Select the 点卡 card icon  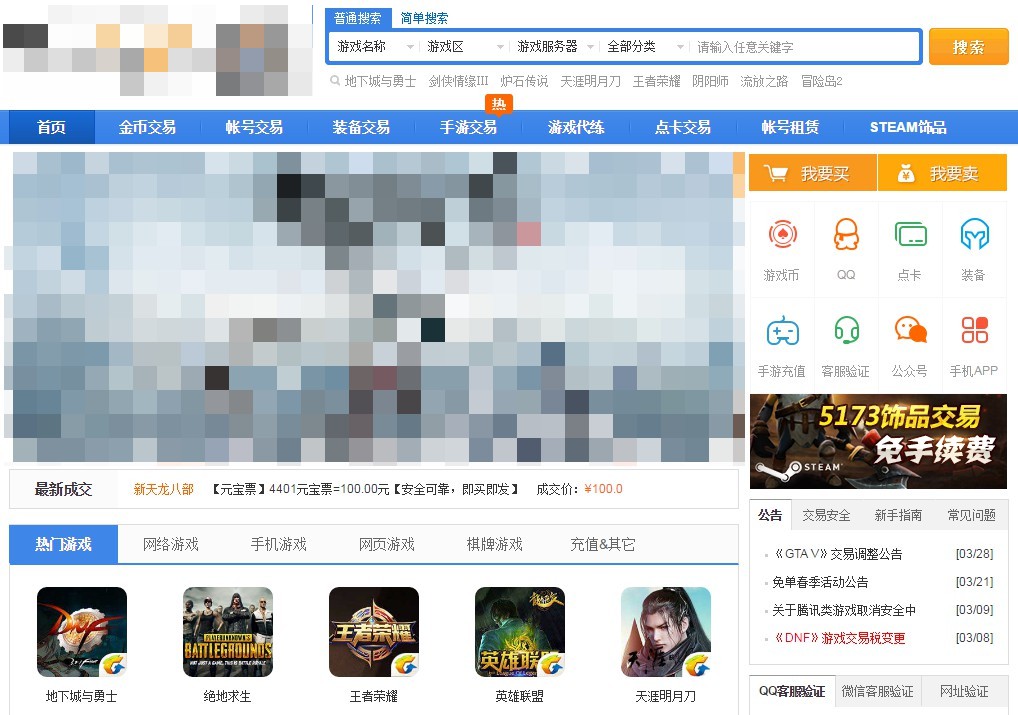909,235
